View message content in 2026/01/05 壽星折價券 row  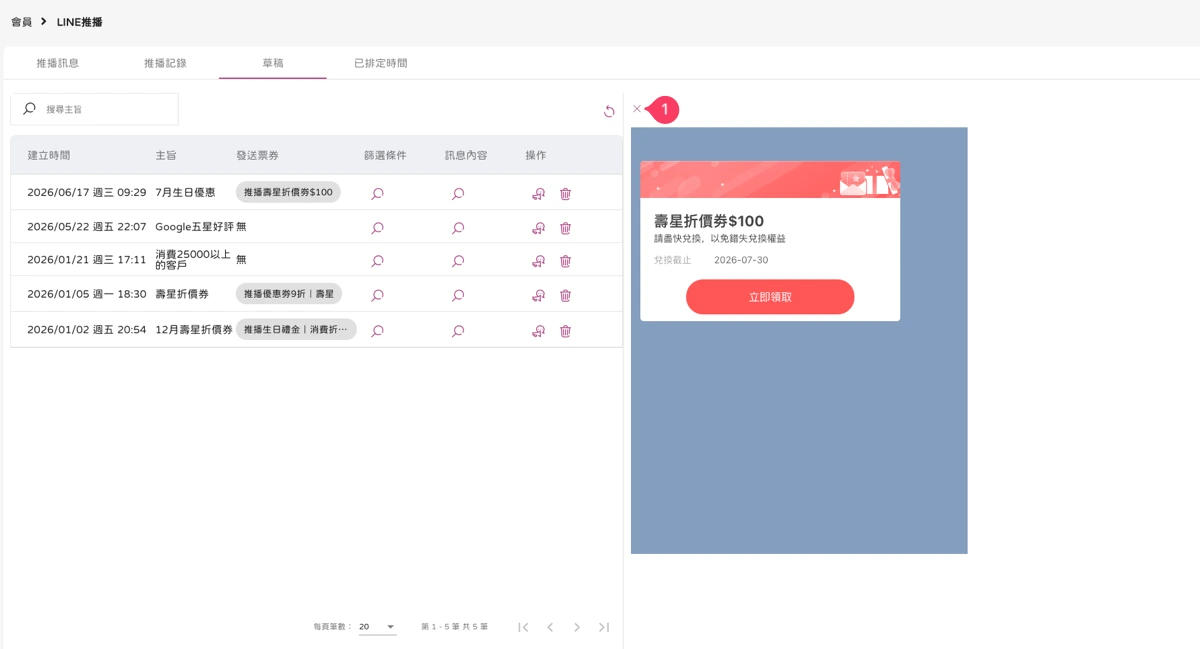(x=458, y=295)
